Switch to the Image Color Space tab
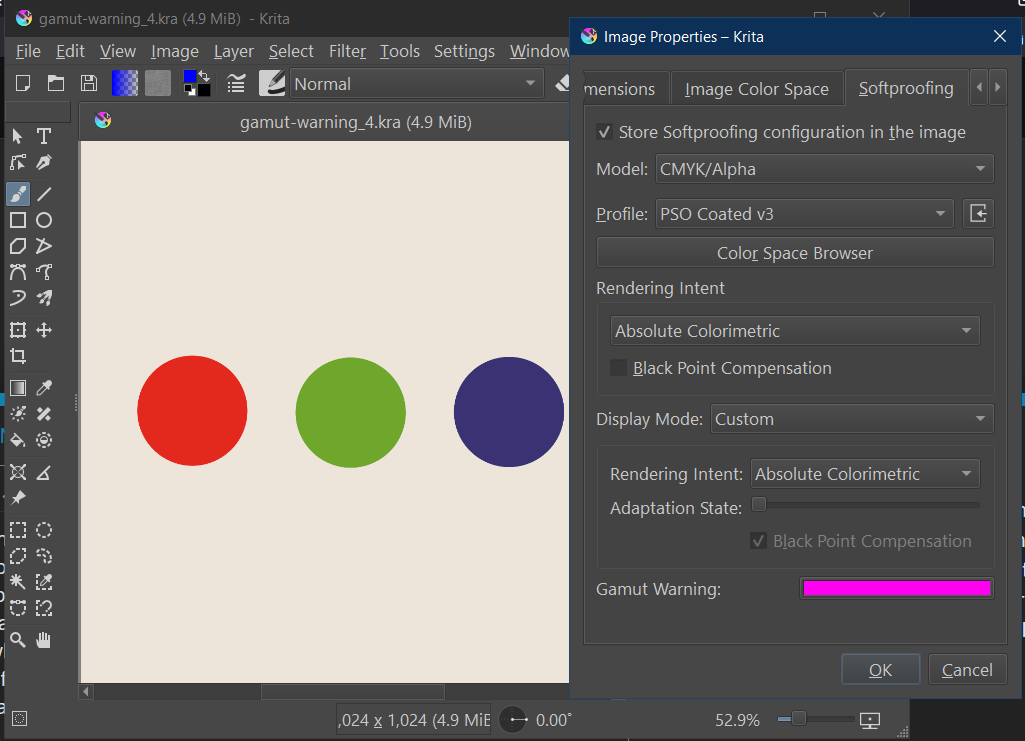 [756, 89]
